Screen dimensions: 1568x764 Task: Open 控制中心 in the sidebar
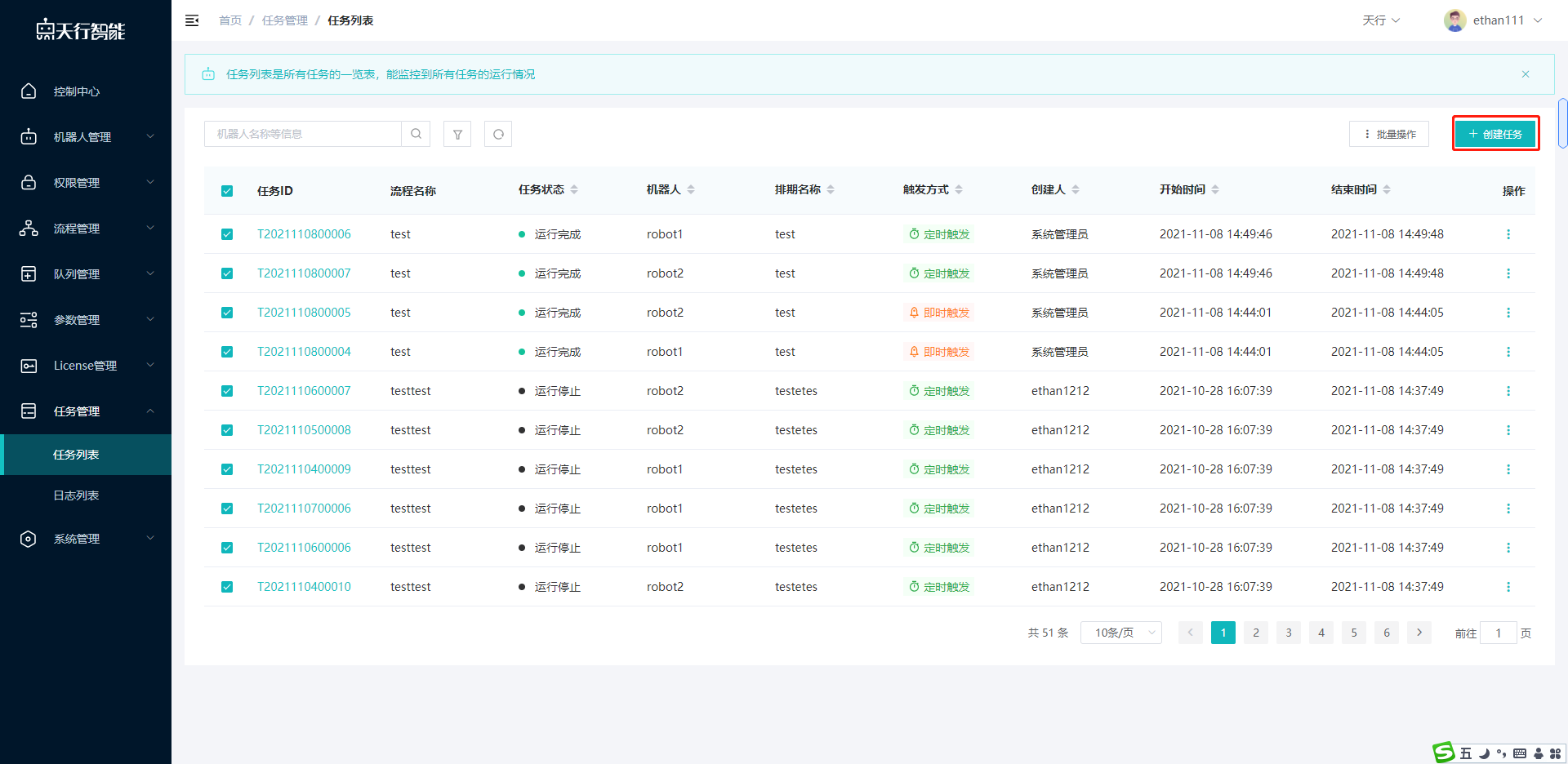coord(86,91)
